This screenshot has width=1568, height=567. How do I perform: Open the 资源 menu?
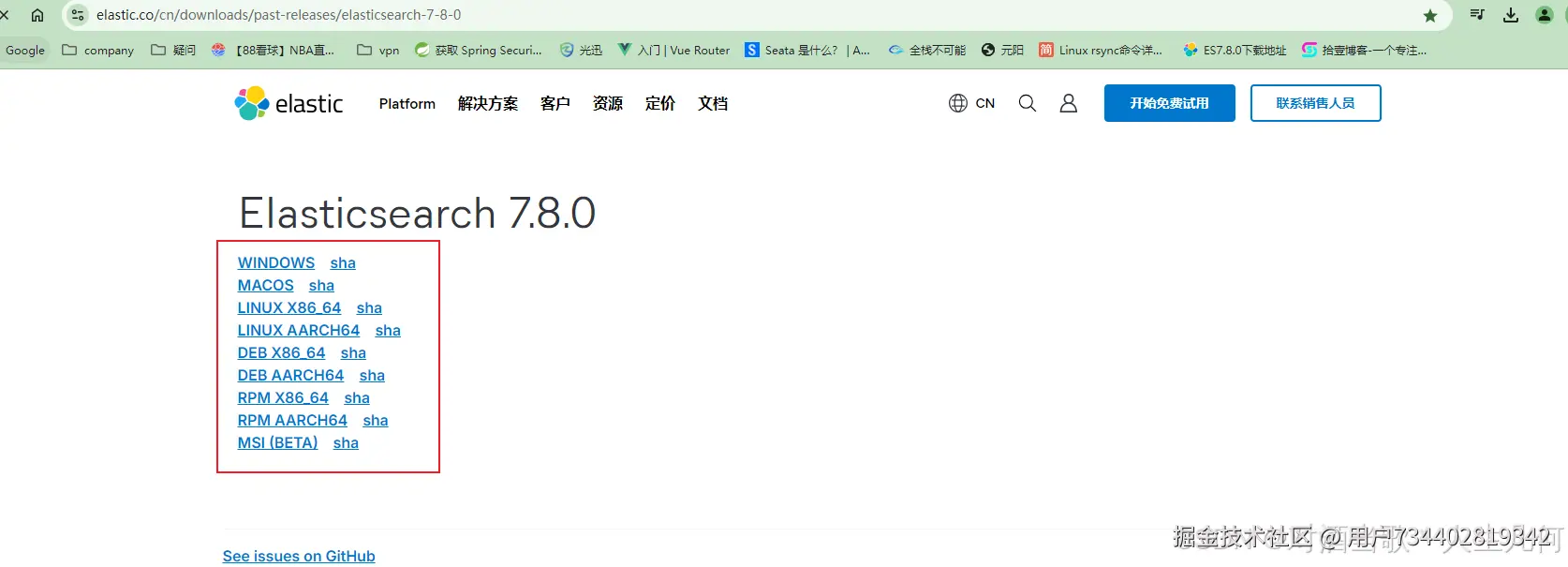(608, 103)
